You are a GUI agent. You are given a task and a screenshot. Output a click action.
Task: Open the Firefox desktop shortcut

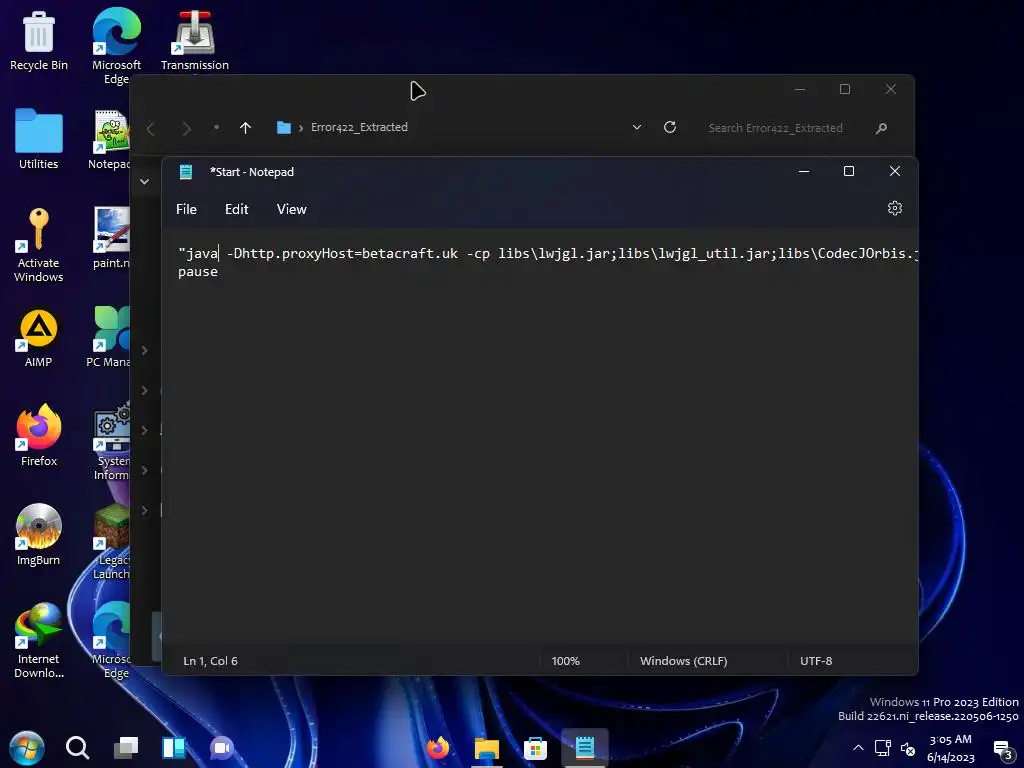pos(39,435)
